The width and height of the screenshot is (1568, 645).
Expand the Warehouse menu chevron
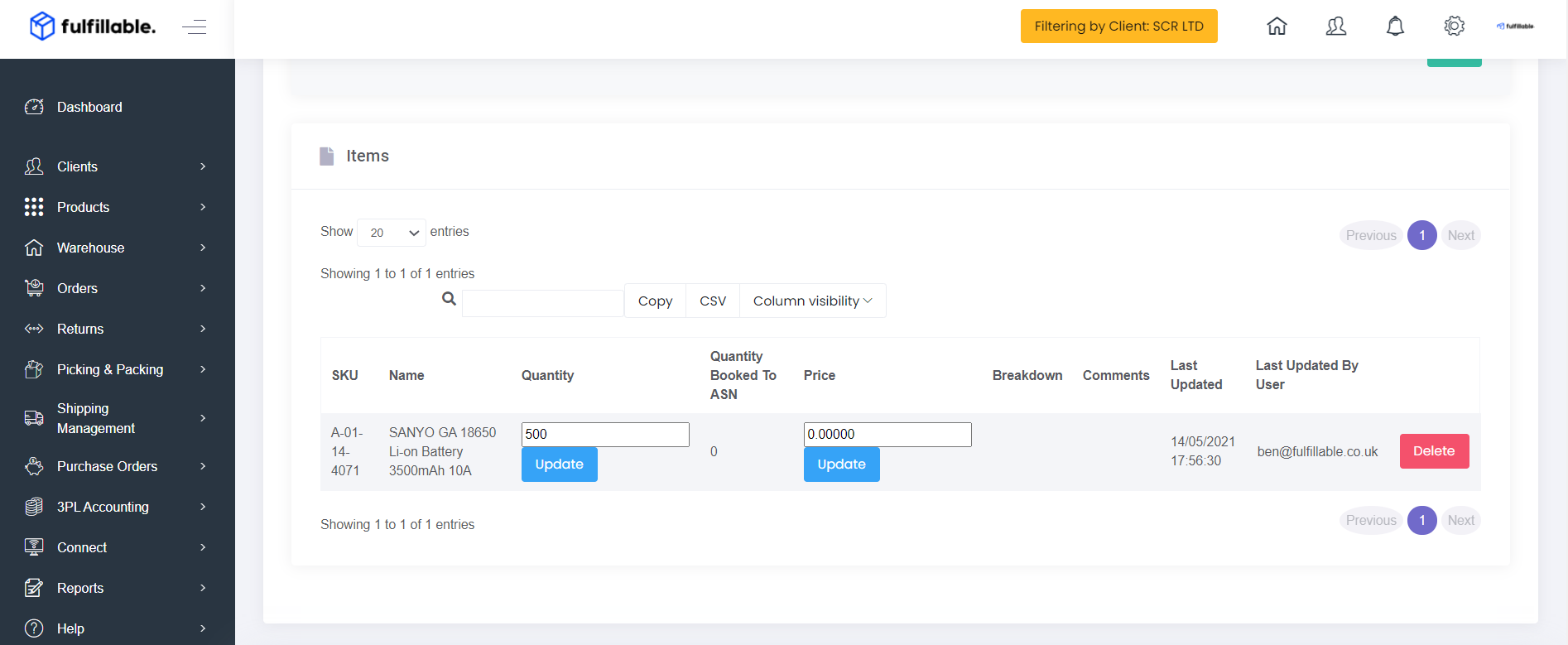(x=203, y=248)
